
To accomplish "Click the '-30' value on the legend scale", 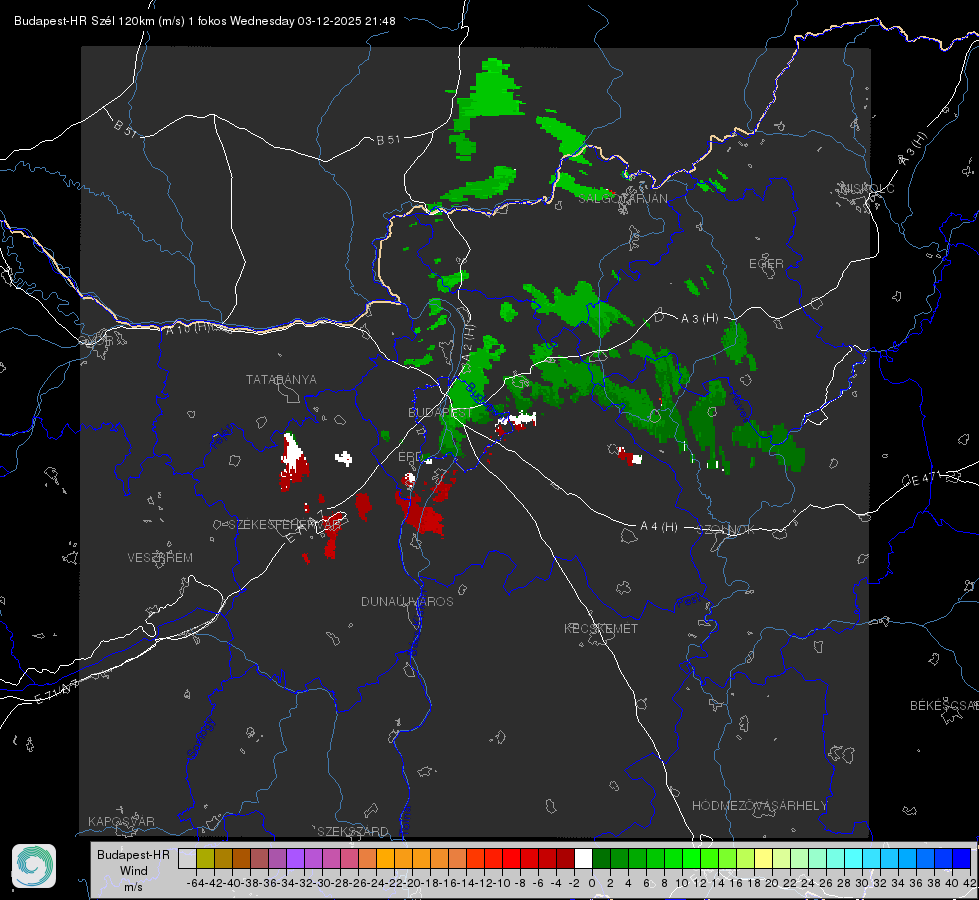I will click(322, 883).
